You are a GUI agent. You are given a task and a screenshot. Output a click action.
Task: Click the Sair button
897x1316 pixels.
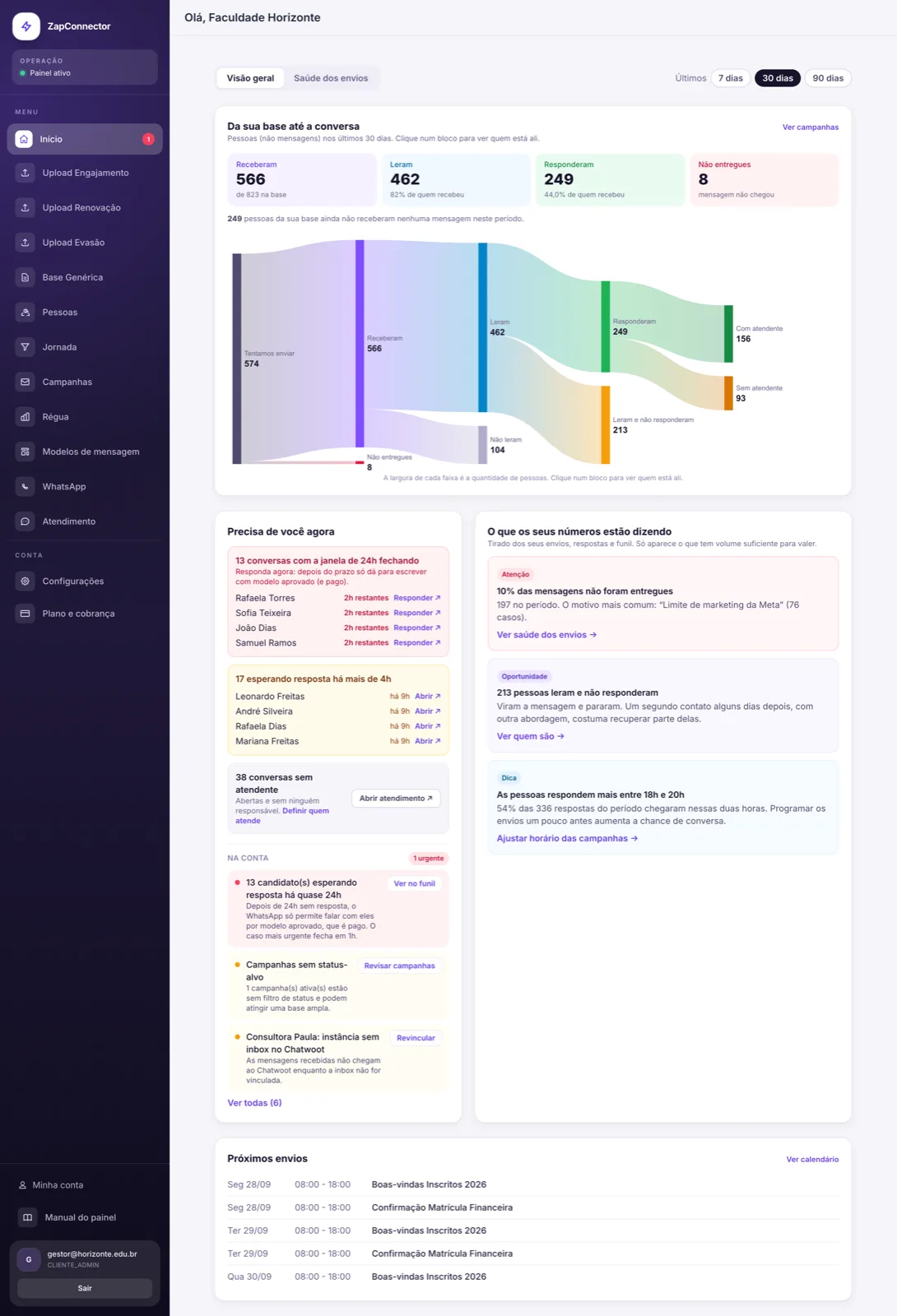point(85,1288)
